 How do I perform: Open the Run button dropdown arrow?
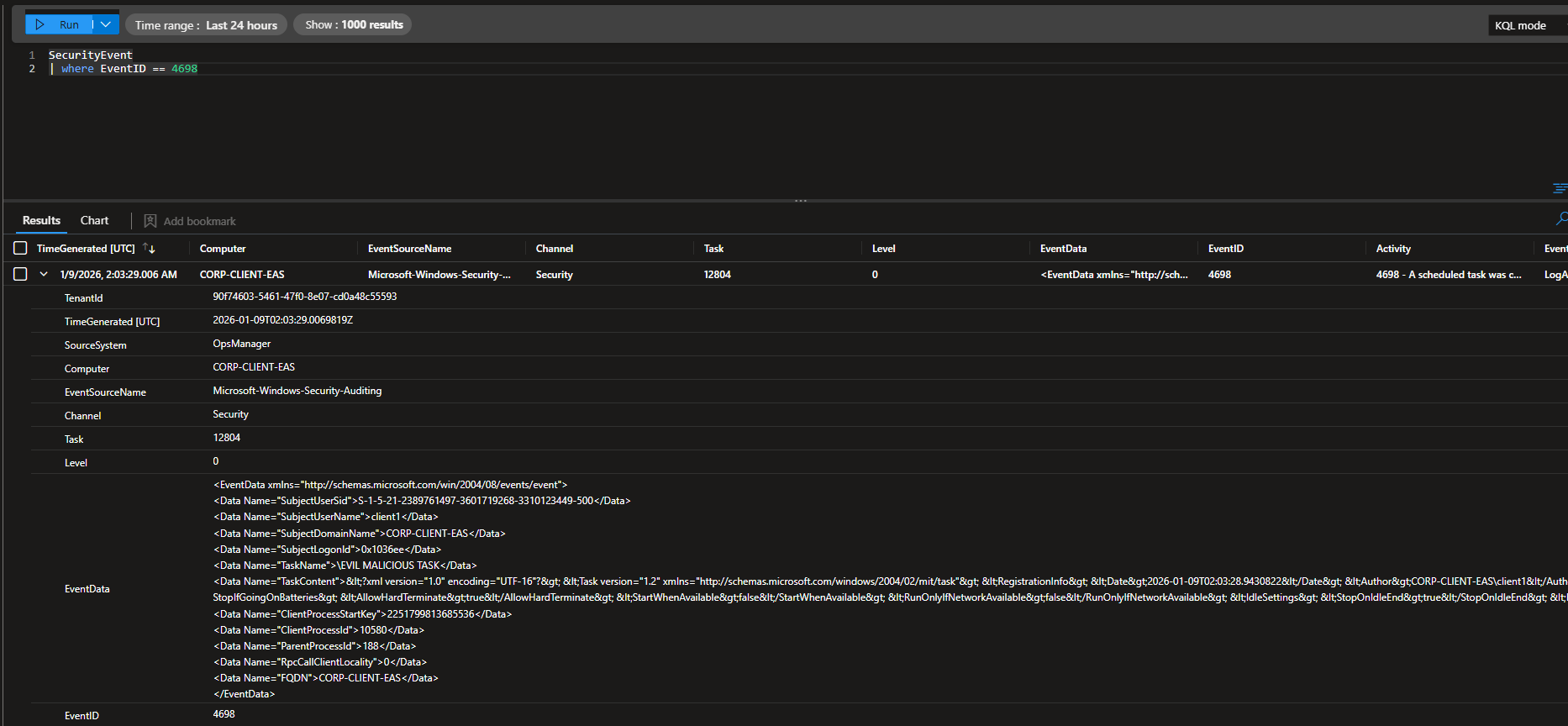point(106,24)
